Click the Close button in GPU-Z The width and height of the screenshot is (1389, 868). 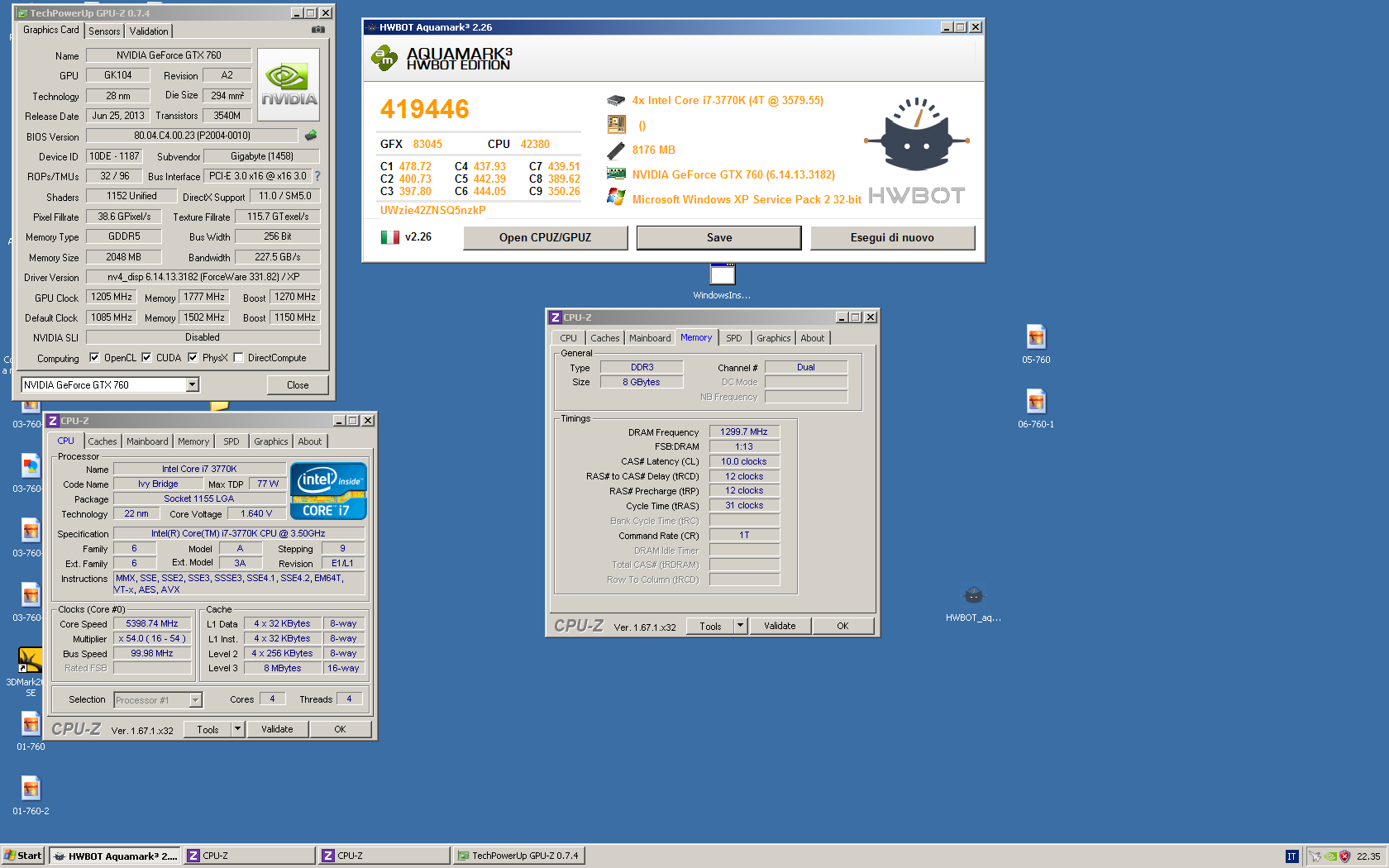298,385
